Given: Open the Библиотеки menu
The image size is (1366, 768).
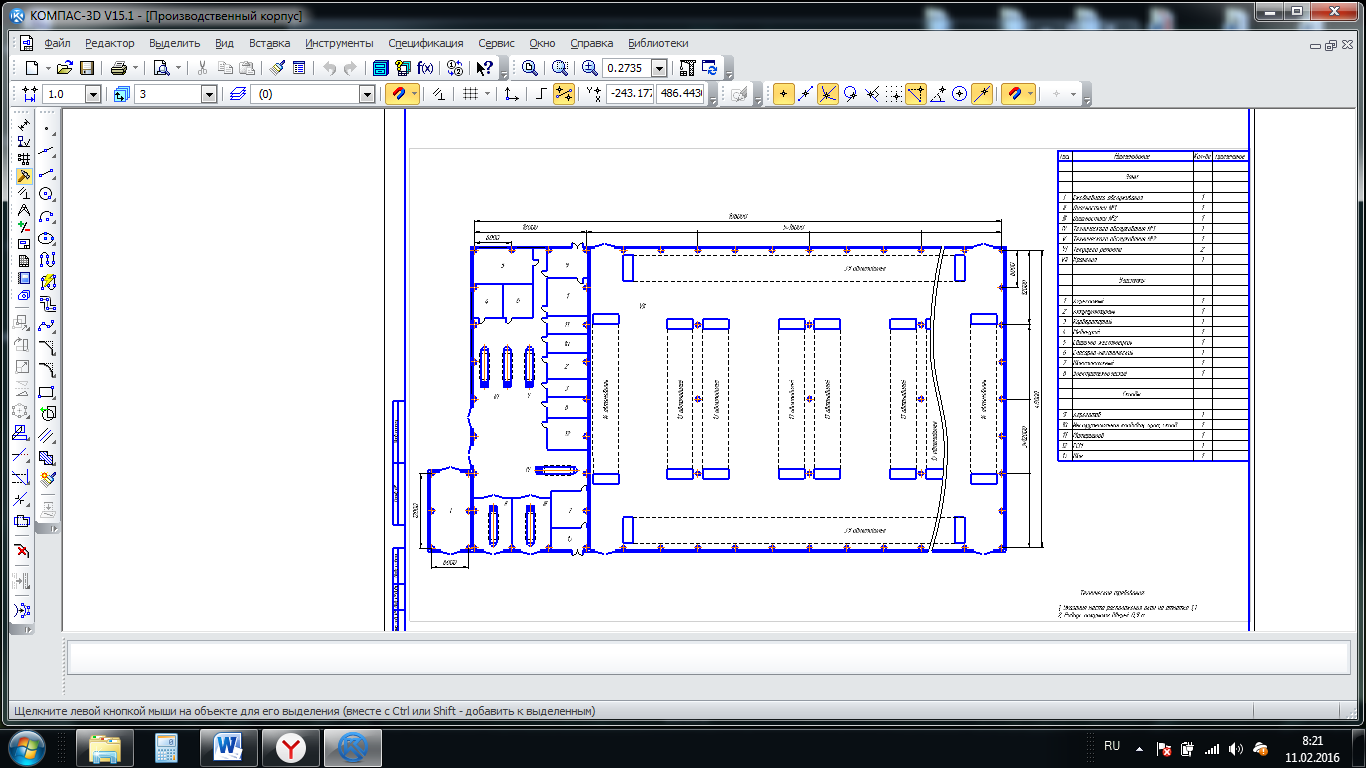Looking at the screenshot, I should click(x=658, y=43).
